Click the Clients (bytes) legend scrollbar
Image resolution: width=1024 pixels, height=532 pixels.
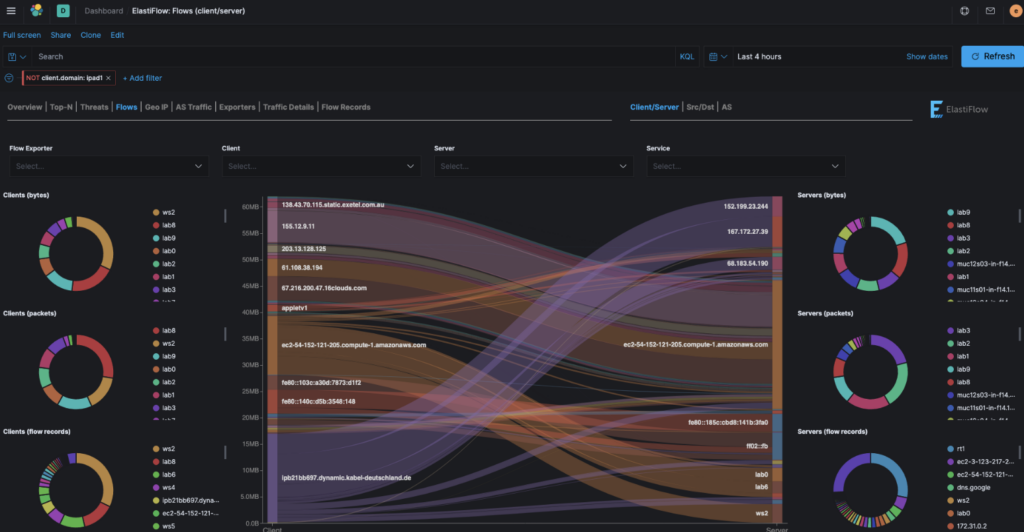pos(225,215)
